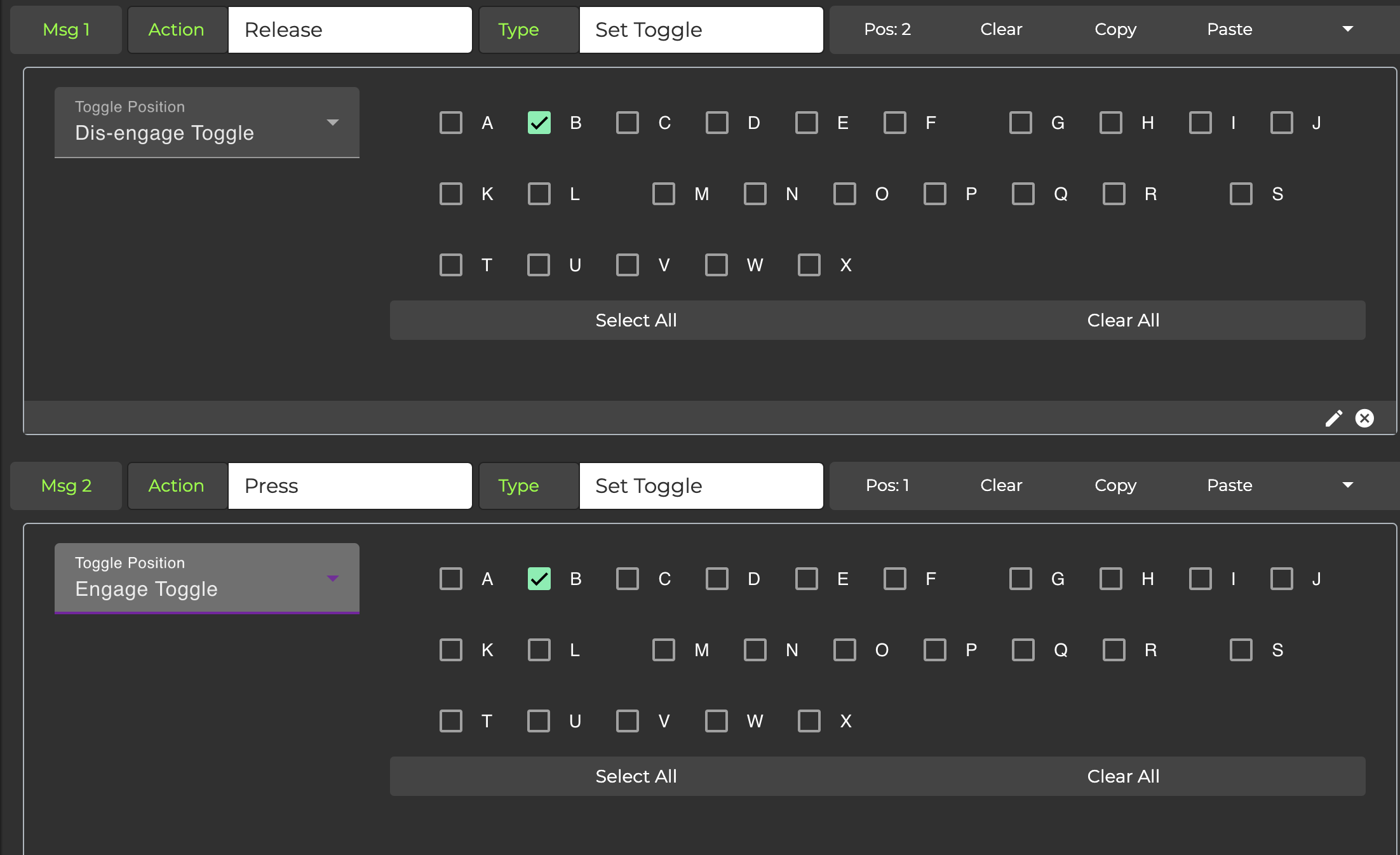Click Paste in Msg 2 header
This screenshot has width=1400, height=855.
click(1229, 485)
